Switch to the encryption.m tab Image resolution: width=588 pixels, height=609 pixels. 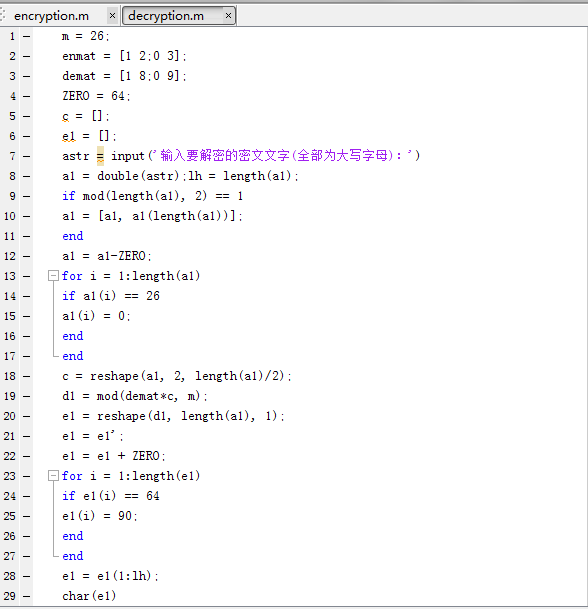click(x=51, y=16)
